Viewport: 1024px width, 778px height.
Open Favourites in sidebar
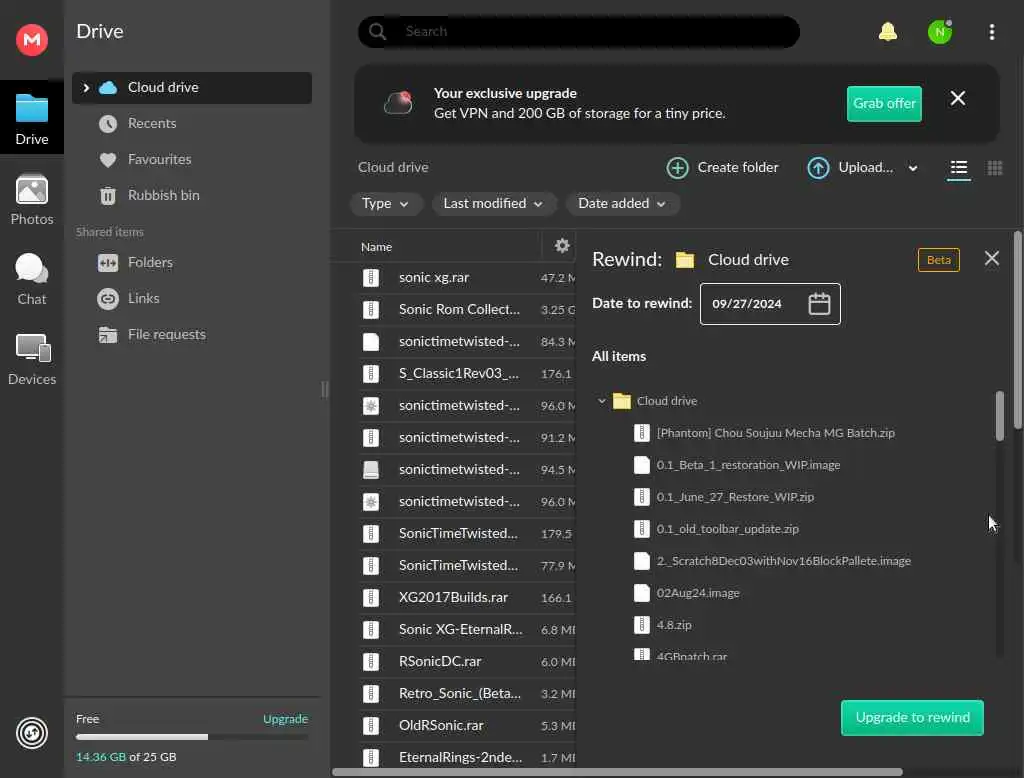pos(159,159)
